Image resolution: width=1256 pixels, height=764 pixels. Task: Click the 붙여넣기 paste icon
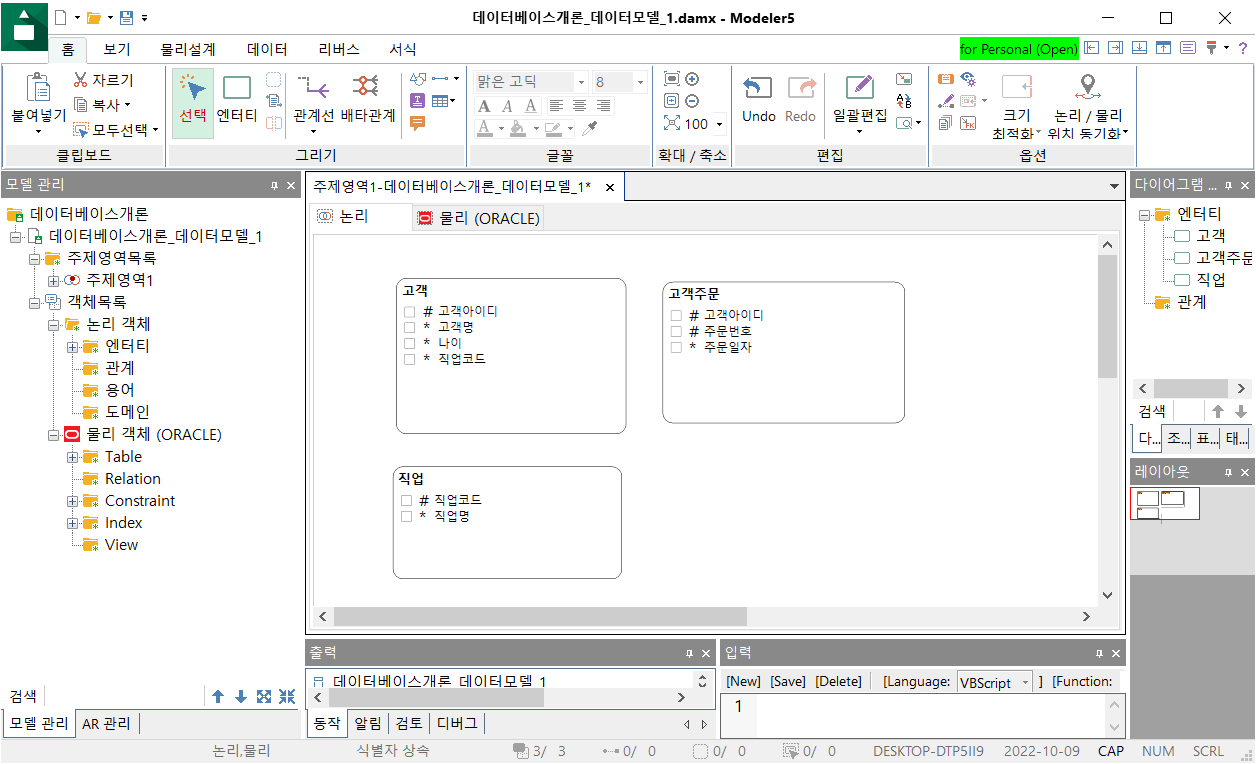pyautogui.click(x=38, y=88)
